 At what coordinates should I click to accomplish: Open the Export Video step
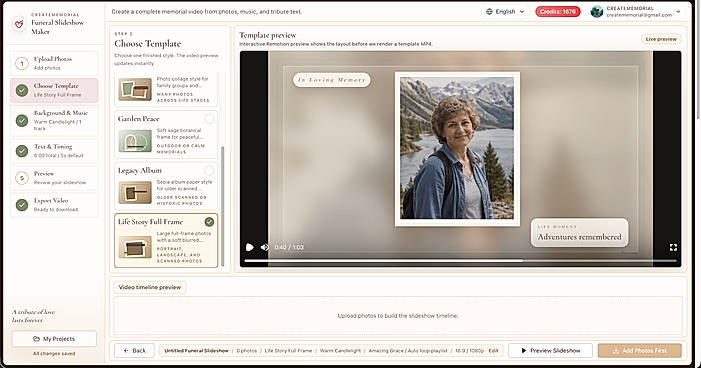54,205
